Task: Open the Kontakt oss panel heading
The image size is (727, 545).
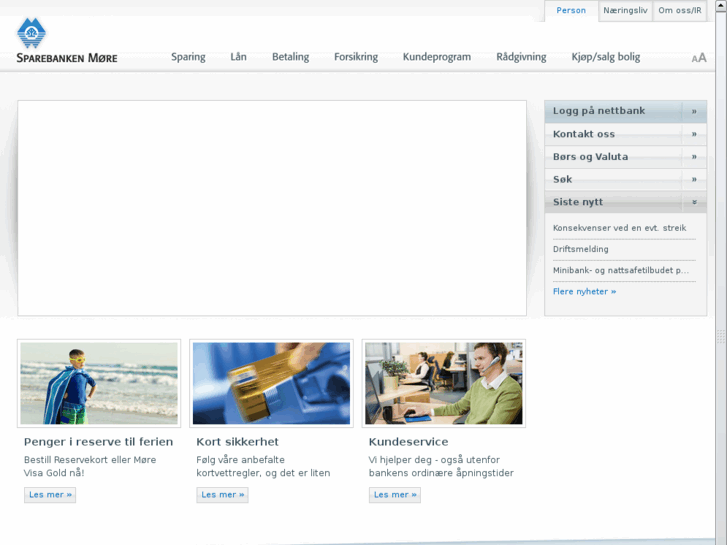Action: pos(584,134)
